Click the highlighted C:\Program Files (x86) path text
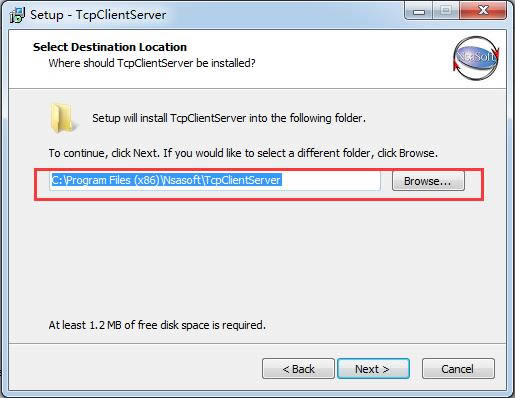 point(166,180)
